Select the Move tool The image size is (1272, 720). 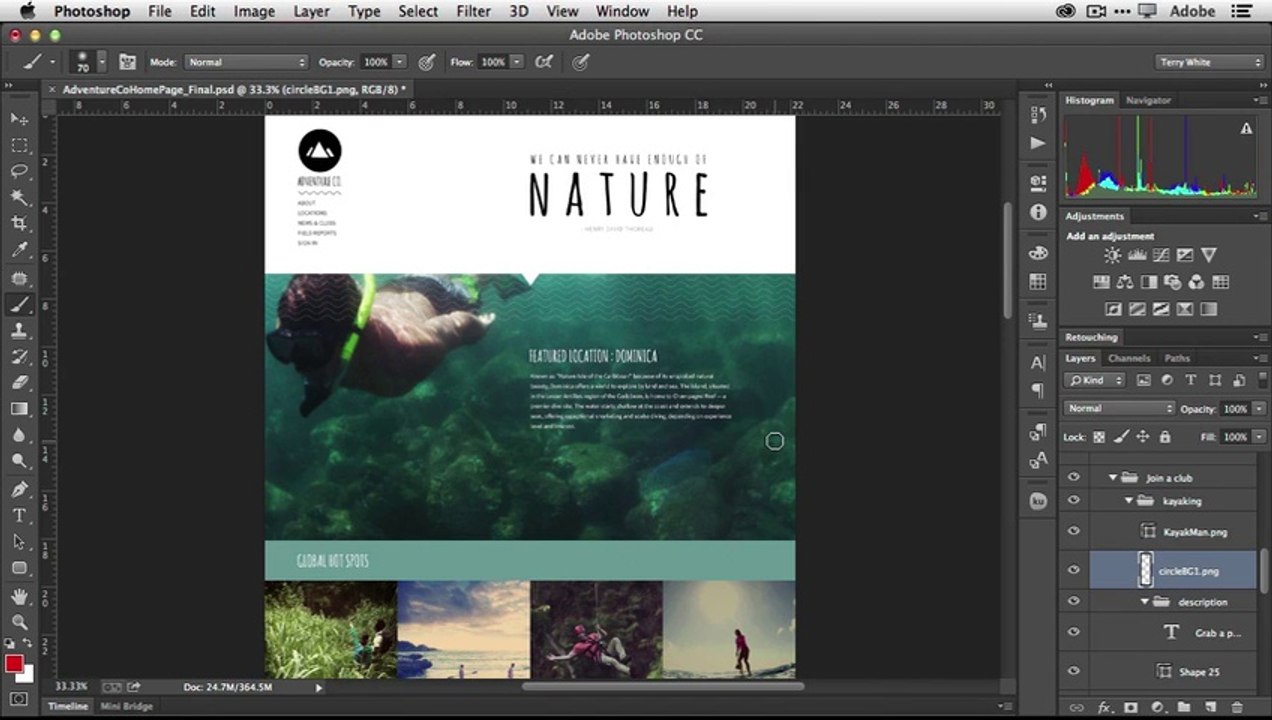click(x=19, y=119)
